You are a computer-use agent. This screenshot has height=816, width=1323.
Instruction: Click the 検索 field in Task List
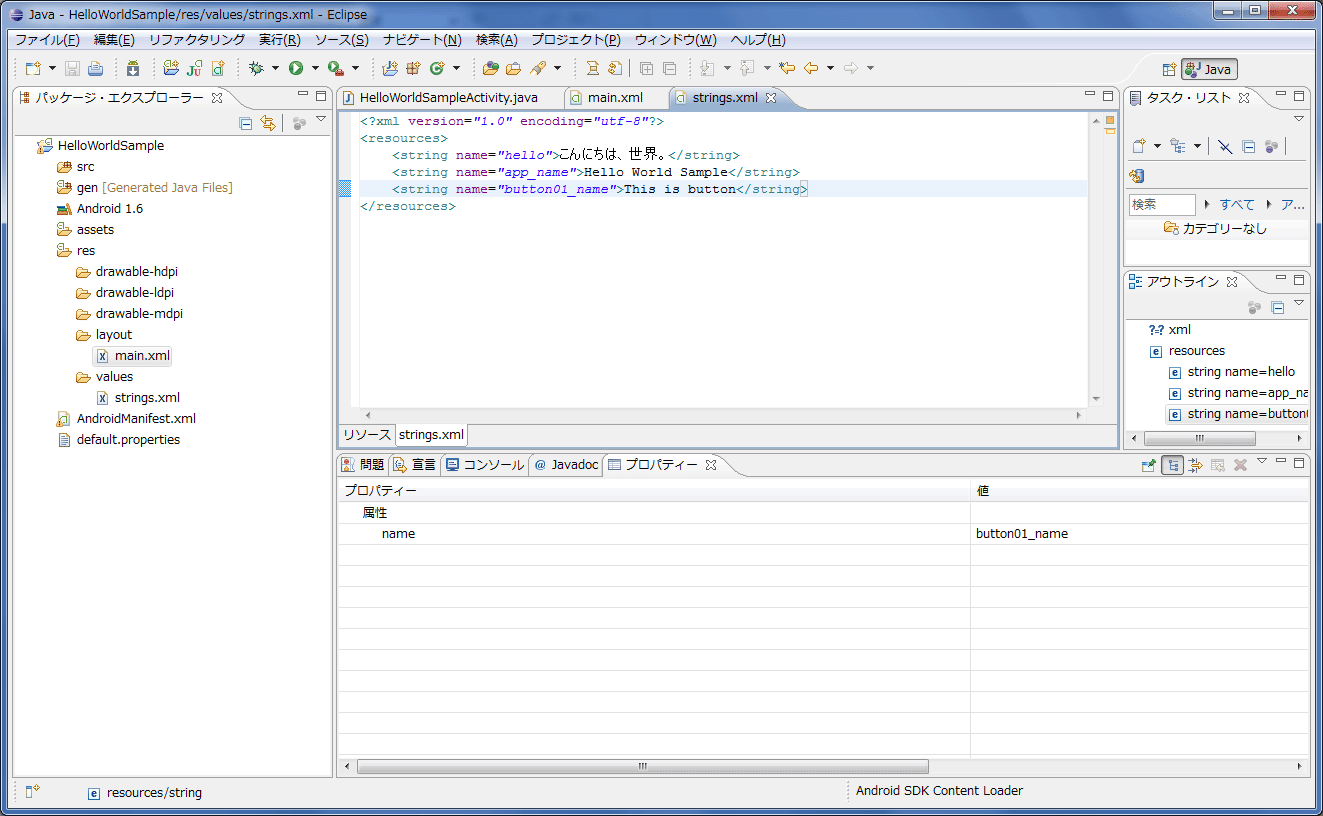[1162, 204]
